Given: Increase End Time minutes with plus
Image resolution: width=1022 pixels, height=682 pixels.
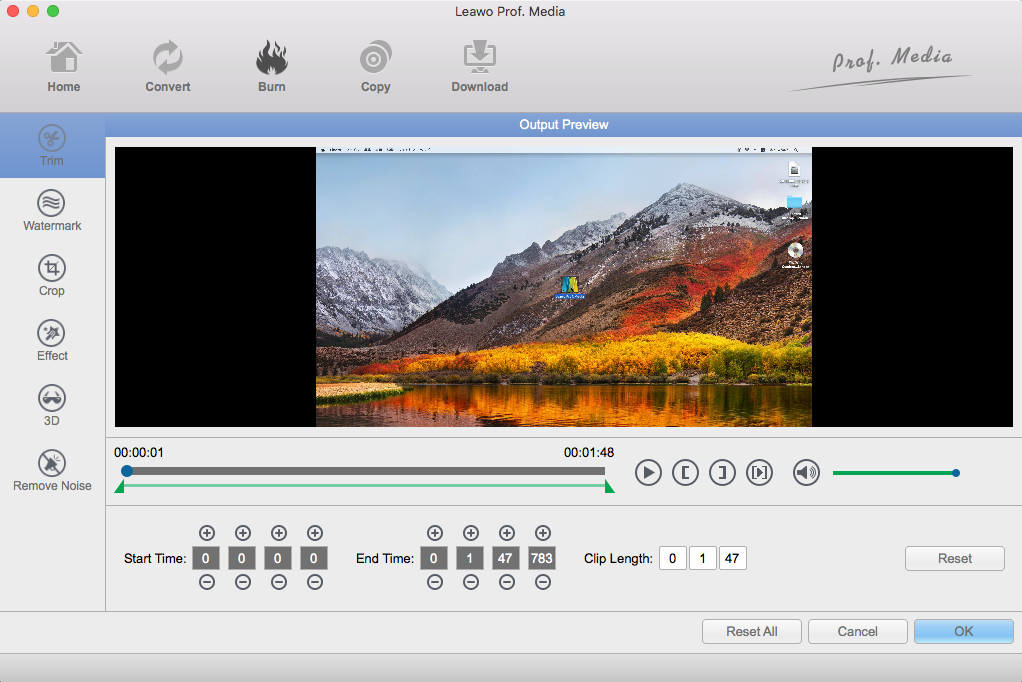Looking at the screenshot, I should coord(471,533).
